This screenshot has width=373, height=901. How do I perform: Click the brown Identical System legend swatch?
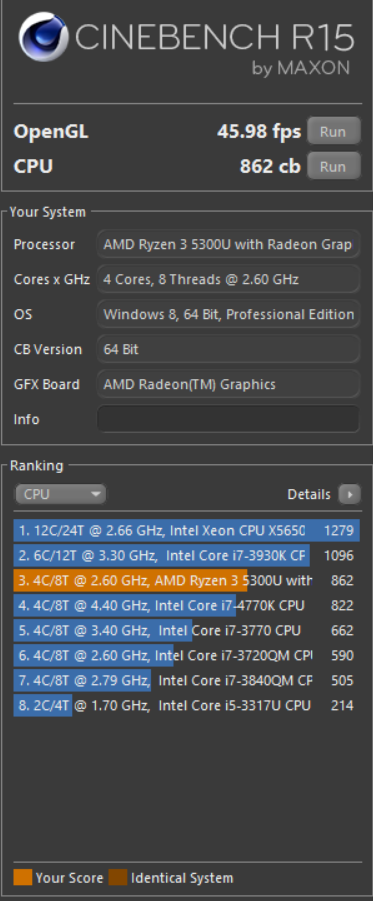pyautogui.click(x=118, y=877)
